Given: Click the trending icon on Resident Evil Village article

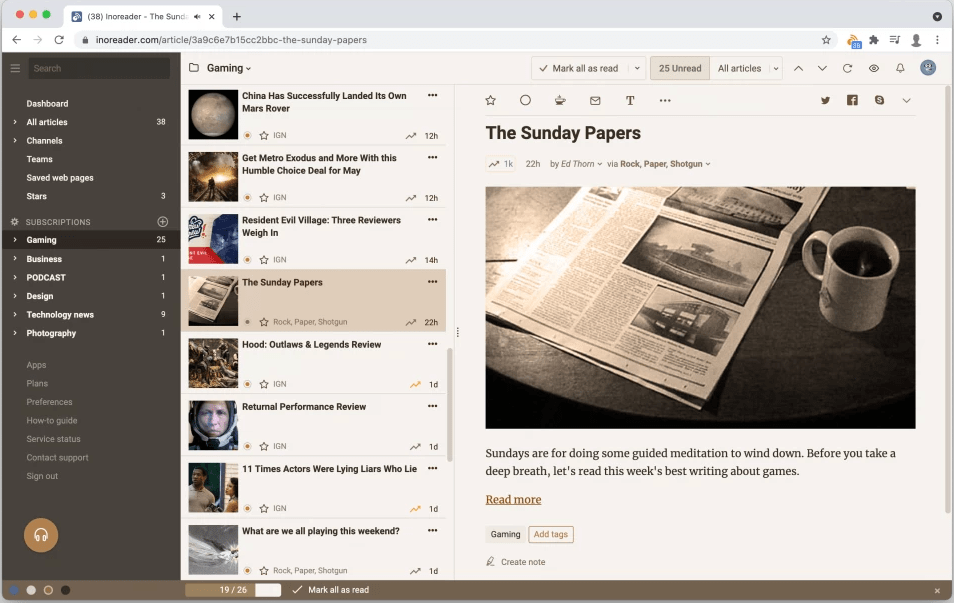Looking at the screenshot, I should pos(411,260).
